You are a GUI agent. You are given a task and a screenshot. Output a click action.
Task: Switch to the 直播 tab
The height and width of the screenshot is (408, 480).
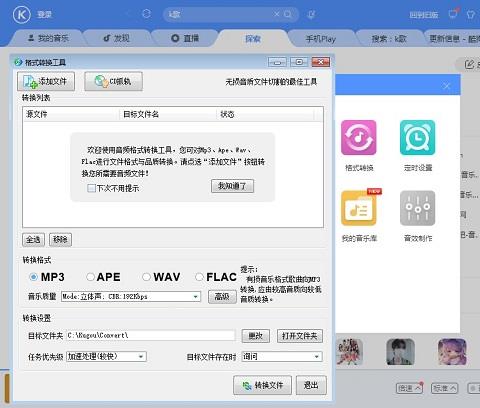pos(185,38)
